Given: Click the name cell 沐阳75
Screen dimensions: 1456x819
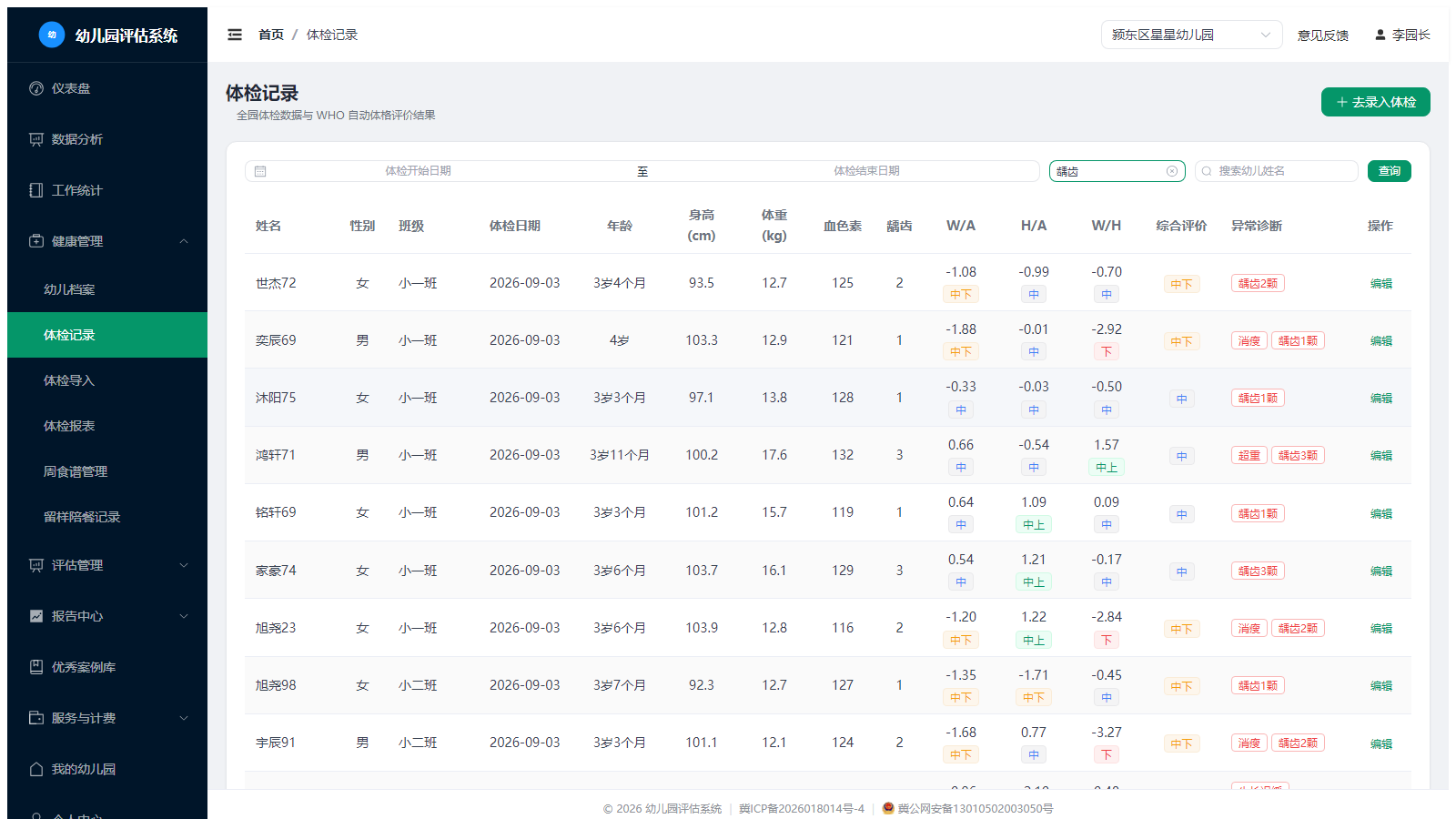Looking at the screenshot, I should point(276,398).
